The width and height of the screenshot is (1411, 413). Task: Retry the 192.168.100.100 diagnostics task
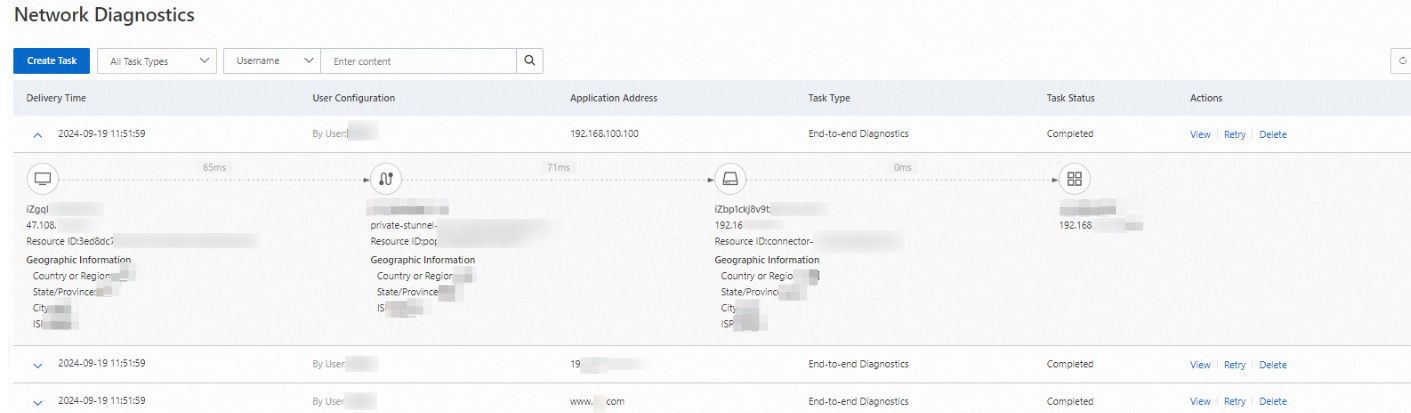tap(1235, 134)
